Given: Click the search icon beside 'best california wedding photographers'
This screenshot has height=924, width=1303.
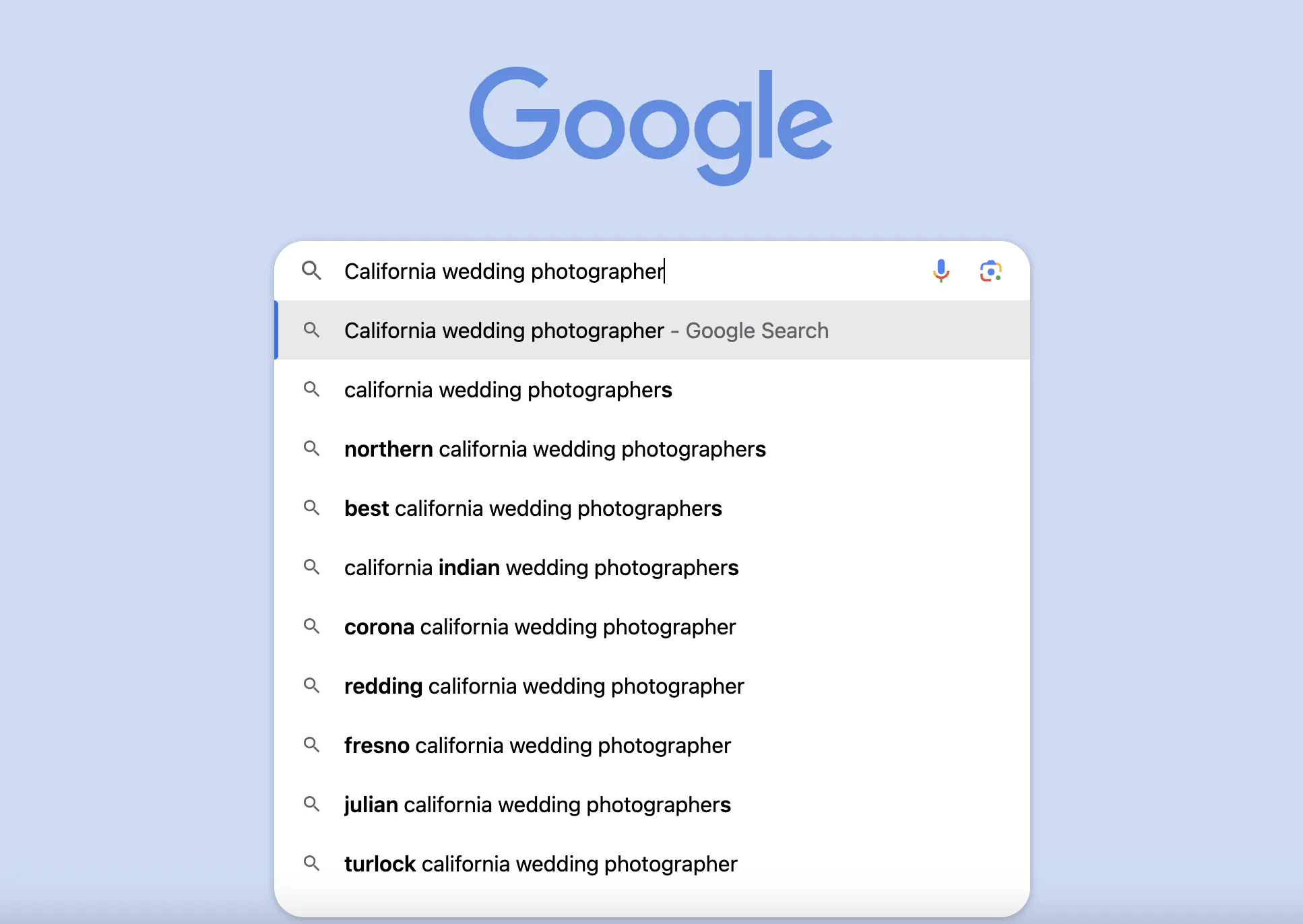Looking at the screenshot, I should coord(312,508).
